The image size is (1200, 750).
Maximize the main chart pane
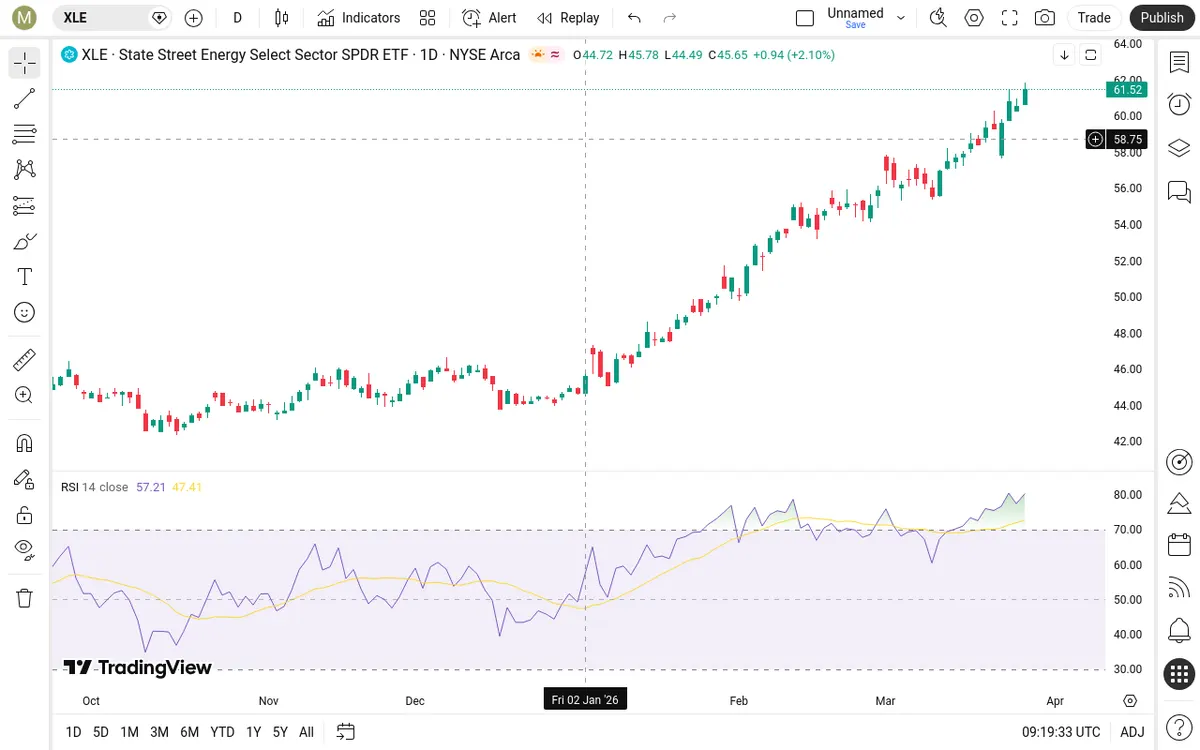coord(1091,55)
